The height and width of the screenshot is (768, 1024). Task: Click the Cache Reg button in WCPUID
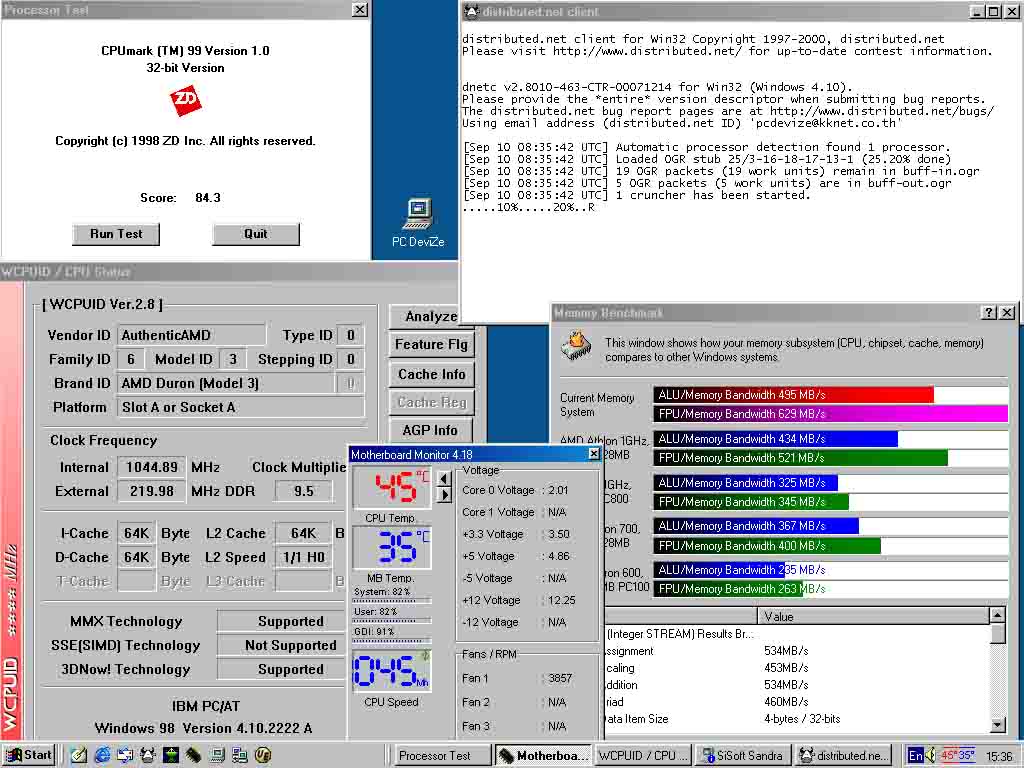(x=431, y=402)
